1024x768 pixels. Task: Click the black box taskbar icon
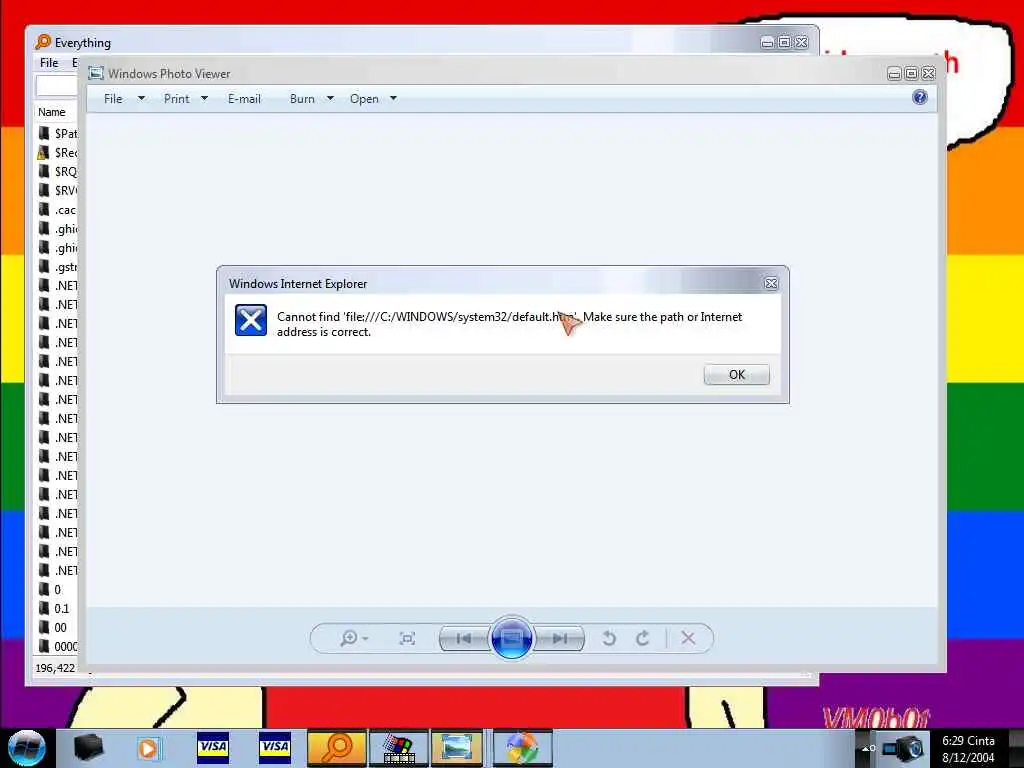[88, 747]
